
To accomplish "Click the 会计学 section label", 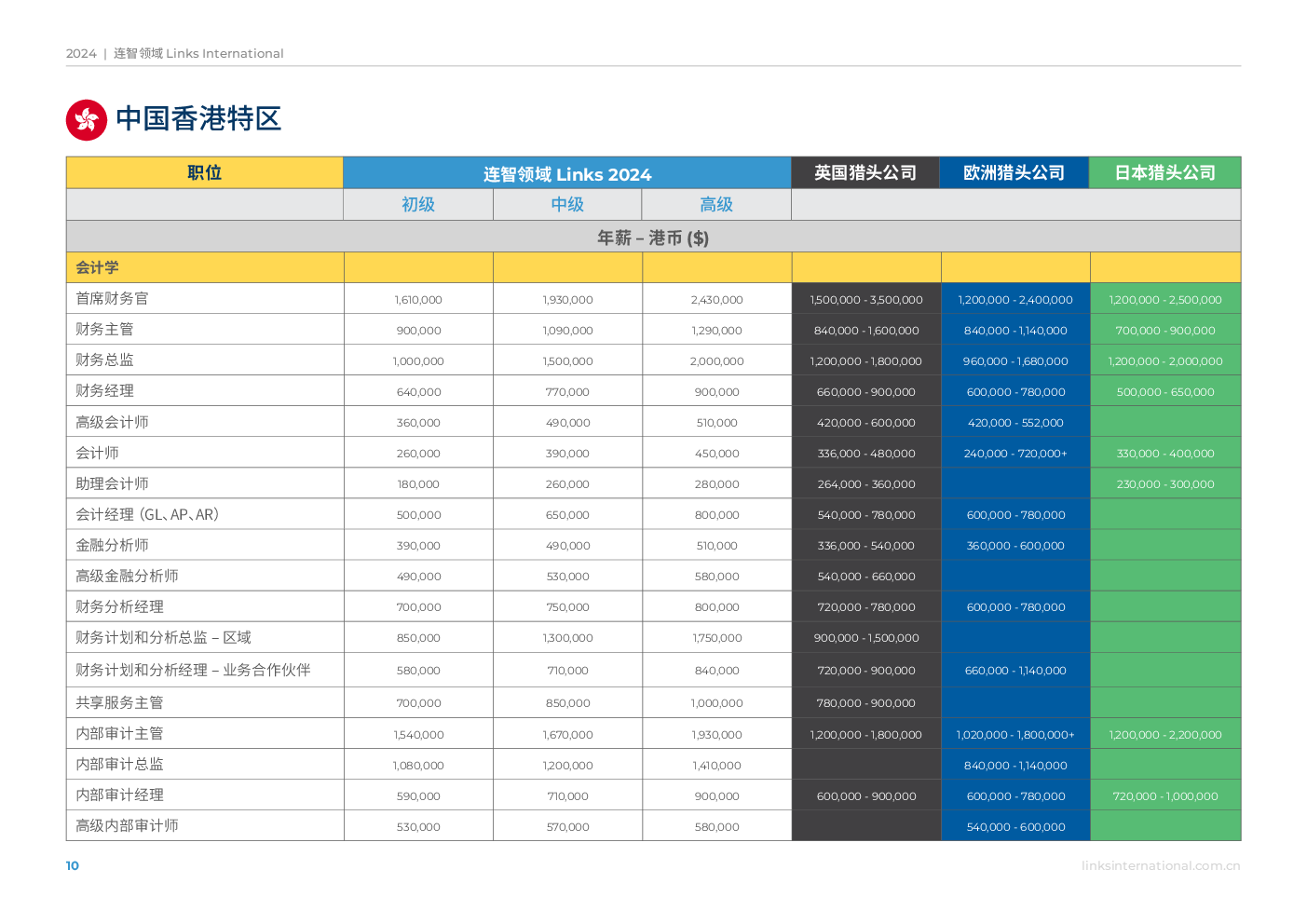I will point(97,267).
